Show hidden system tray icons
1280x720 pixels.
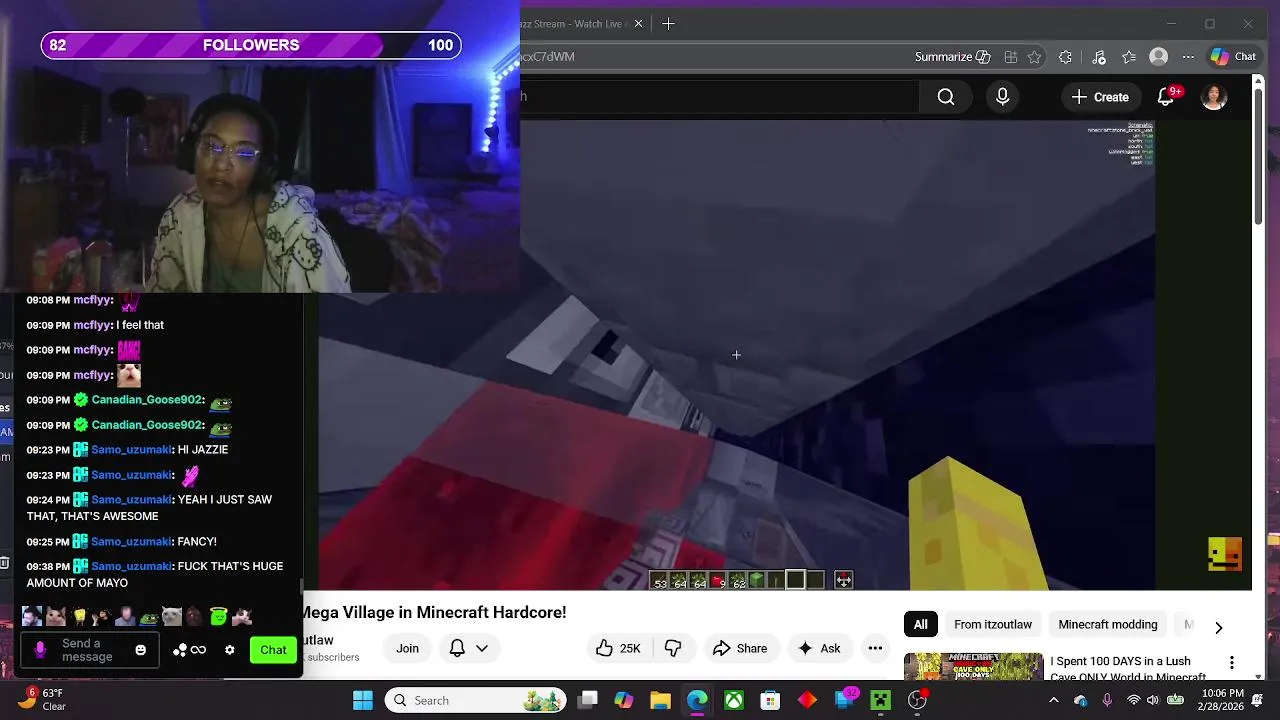1053,700
